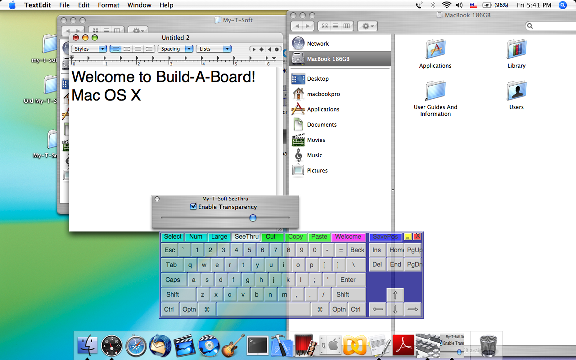Click Welcome macro key on keyboard
The width and height of the screenshot is (576, 360).
(x=348, y=237)
